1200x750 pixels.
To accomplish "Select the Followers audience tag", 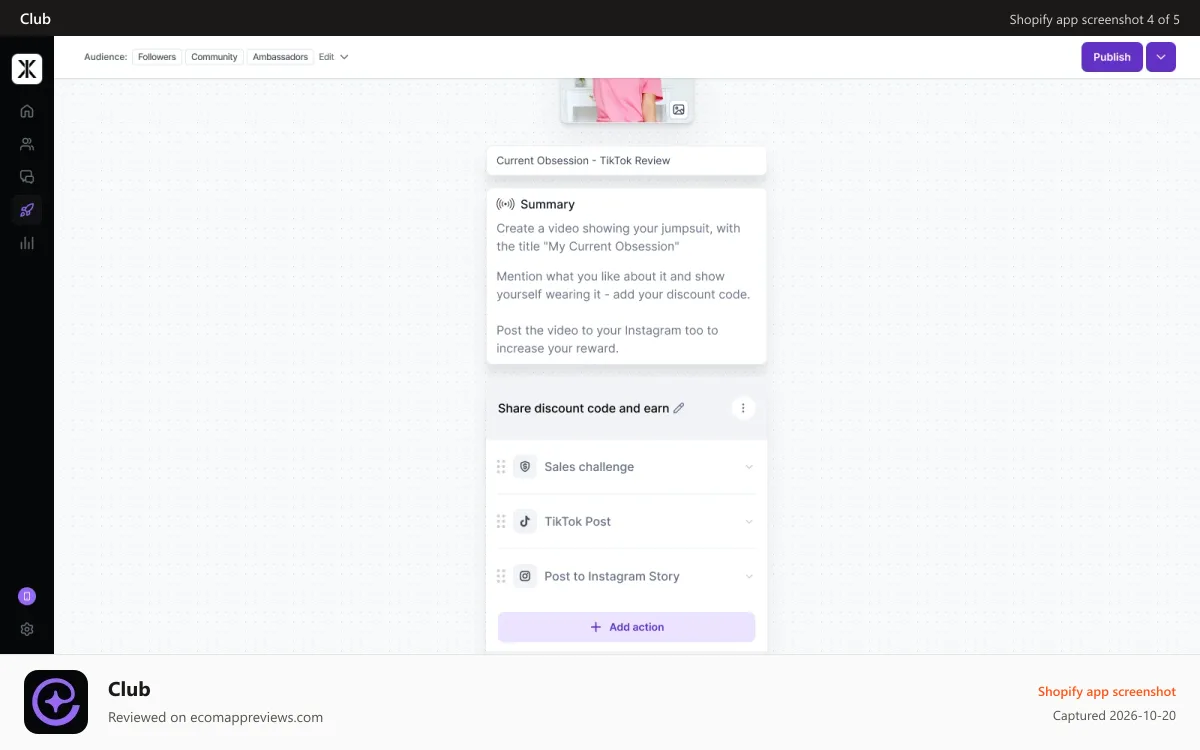I will (157, 57).
